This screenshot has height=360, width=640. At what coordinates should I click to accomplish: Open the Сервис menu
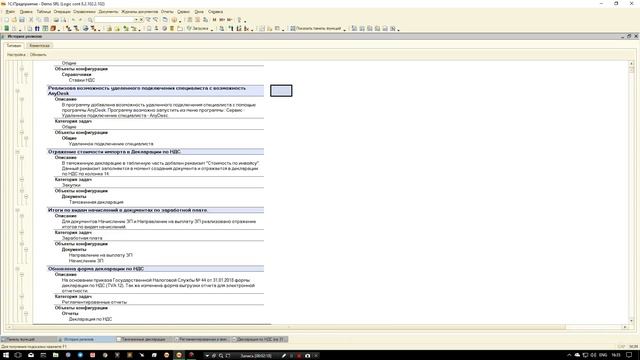(x=183, y=12)
